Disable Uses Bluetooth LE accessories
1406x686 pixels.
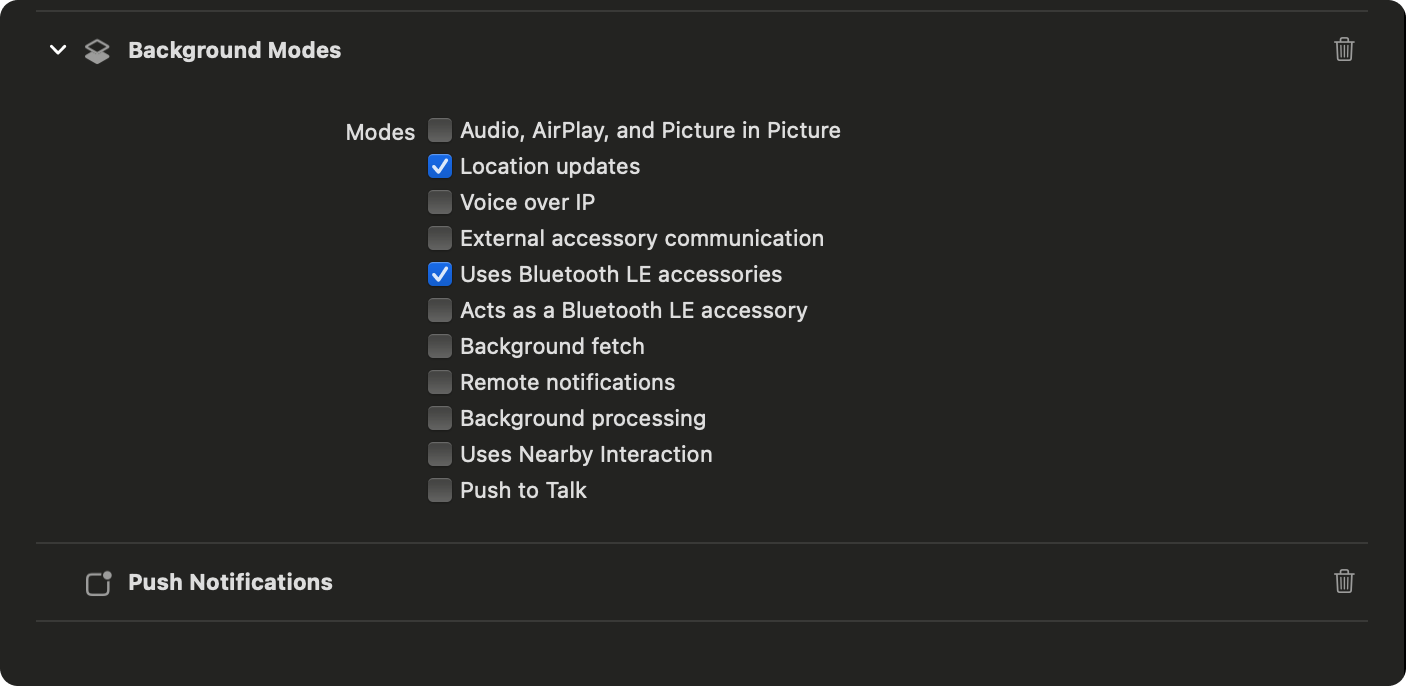point(440,274)
